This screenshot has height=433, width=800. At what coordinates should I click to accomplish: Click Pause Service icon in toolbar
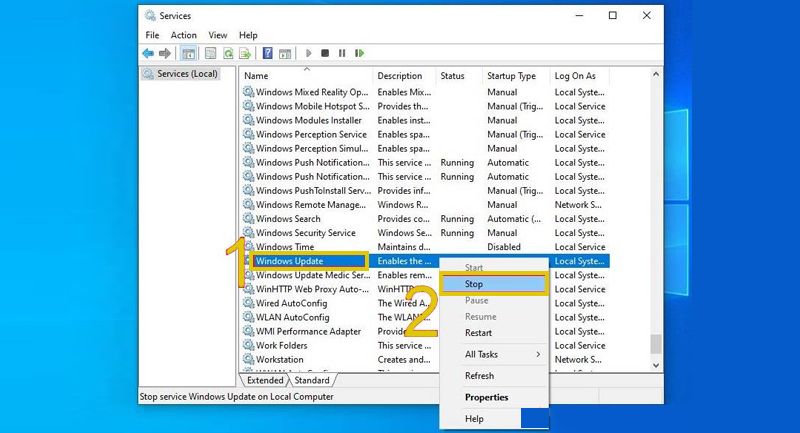pyautogui.click(x=342, y=53)
